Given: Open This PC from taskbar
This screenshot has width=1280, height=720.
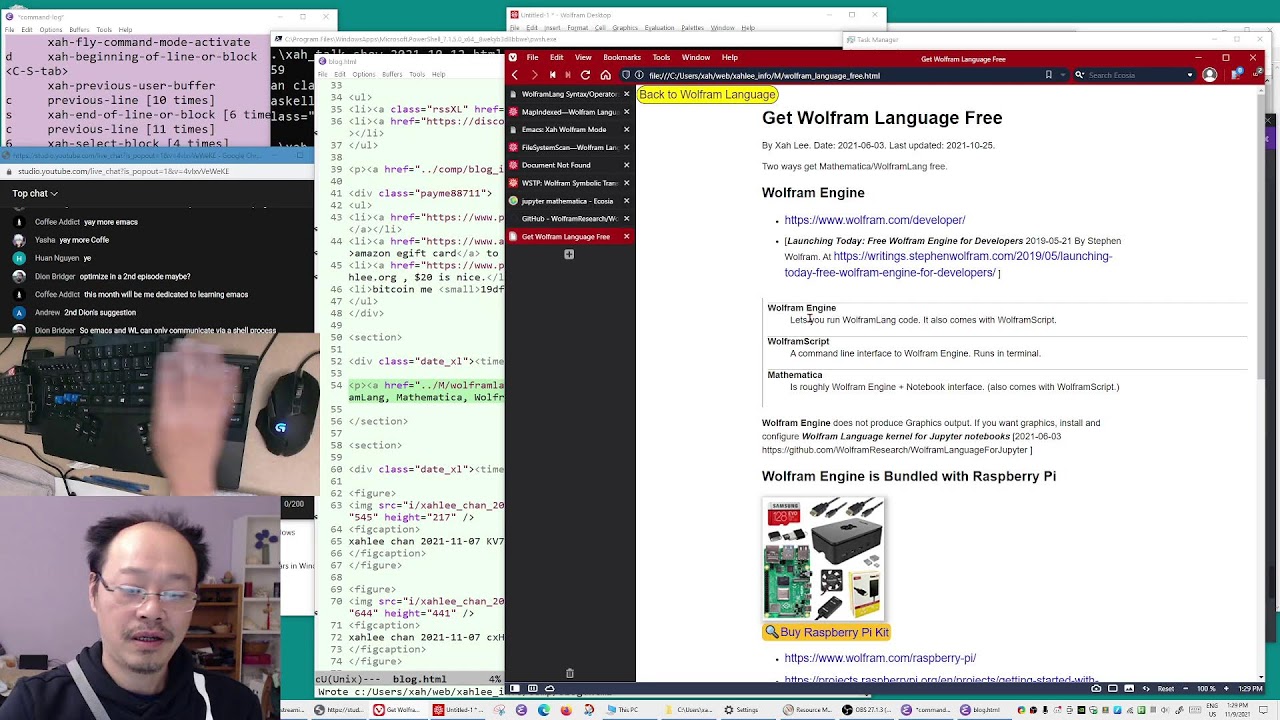Looking at the screenshot, I should 622,710.
